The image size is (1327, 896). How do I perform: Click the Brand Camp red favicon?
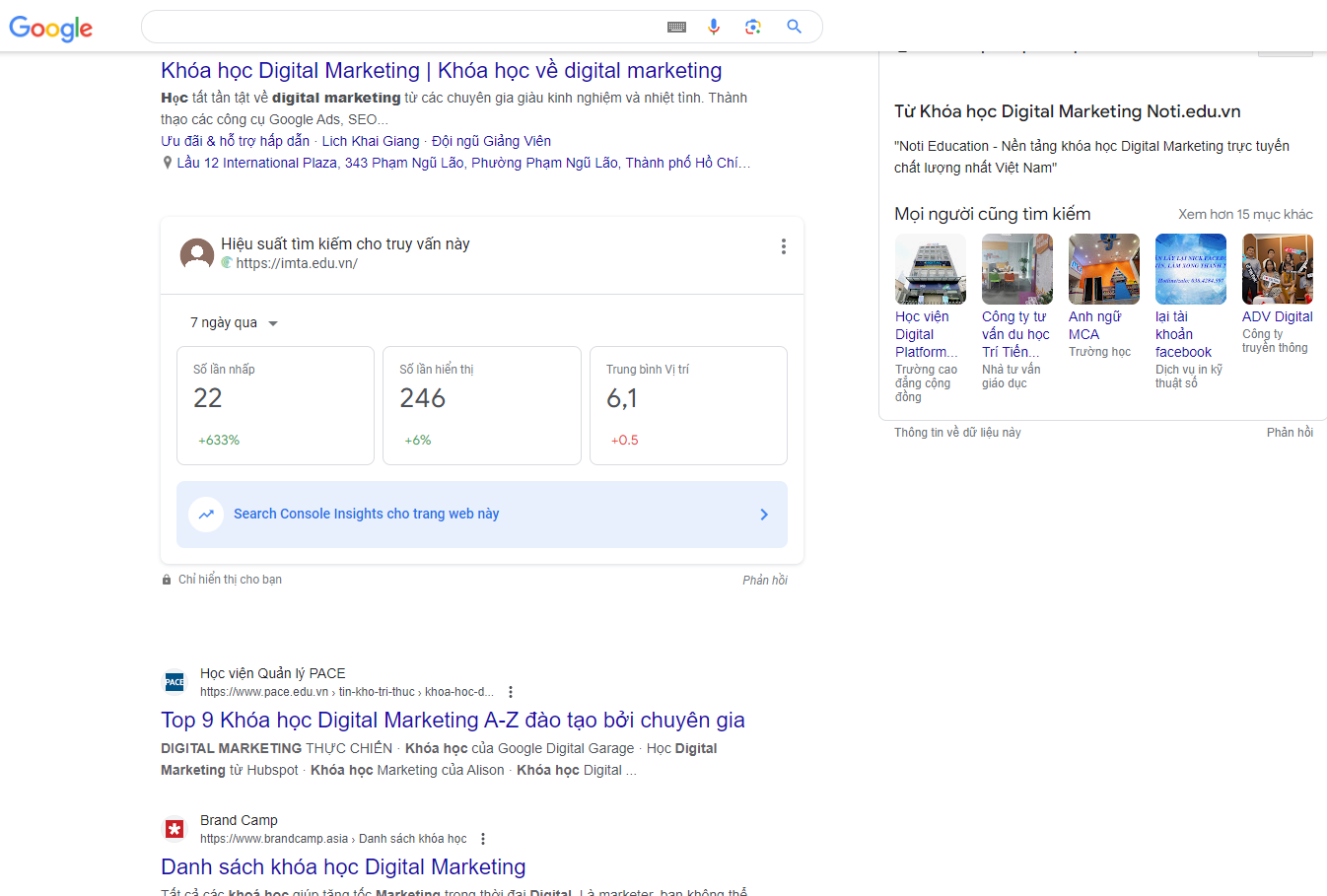pos(175,829)
